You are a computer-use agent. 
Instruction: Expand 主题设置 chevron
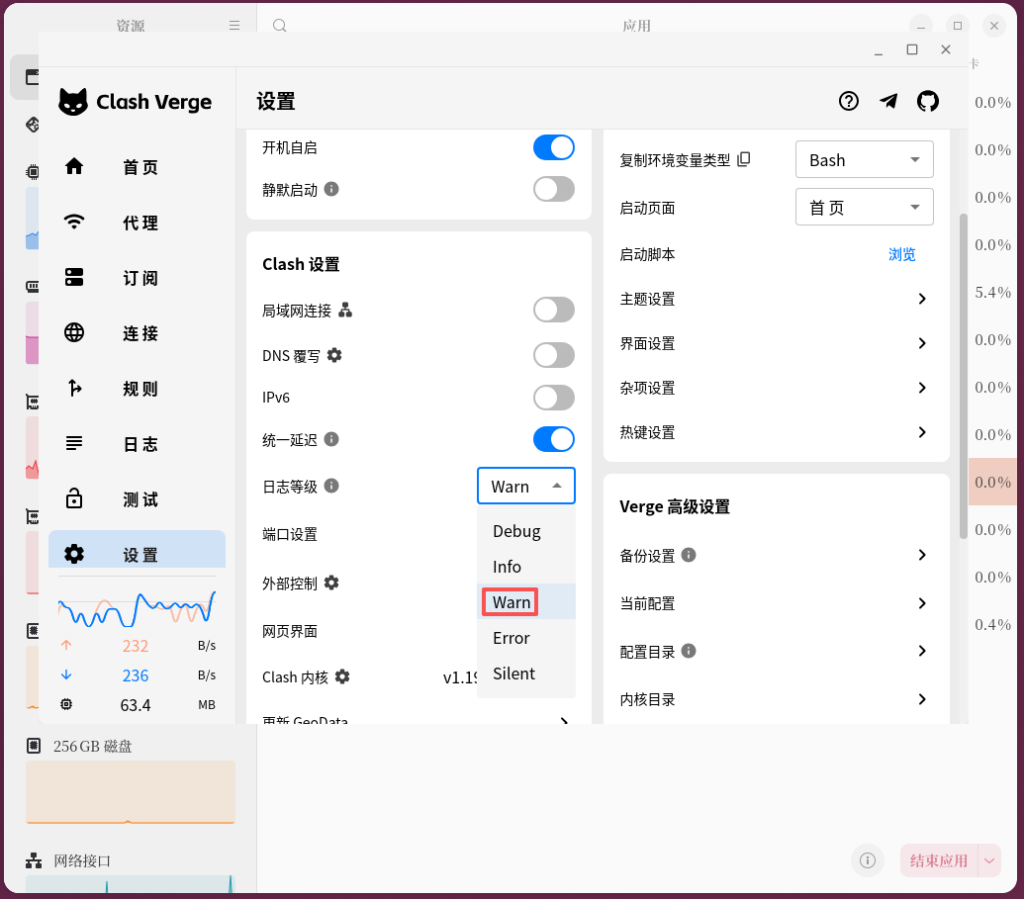point(921,299)
